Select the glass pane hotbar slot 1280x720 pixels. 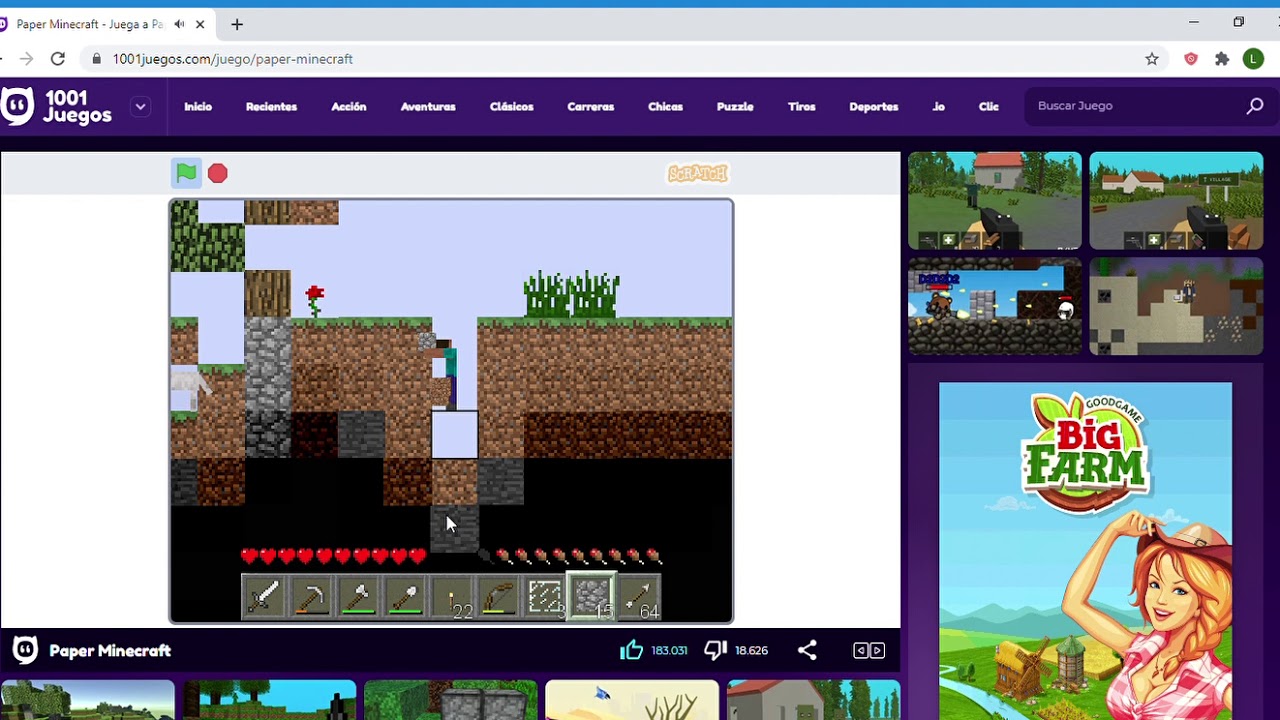tap(545, 597)
